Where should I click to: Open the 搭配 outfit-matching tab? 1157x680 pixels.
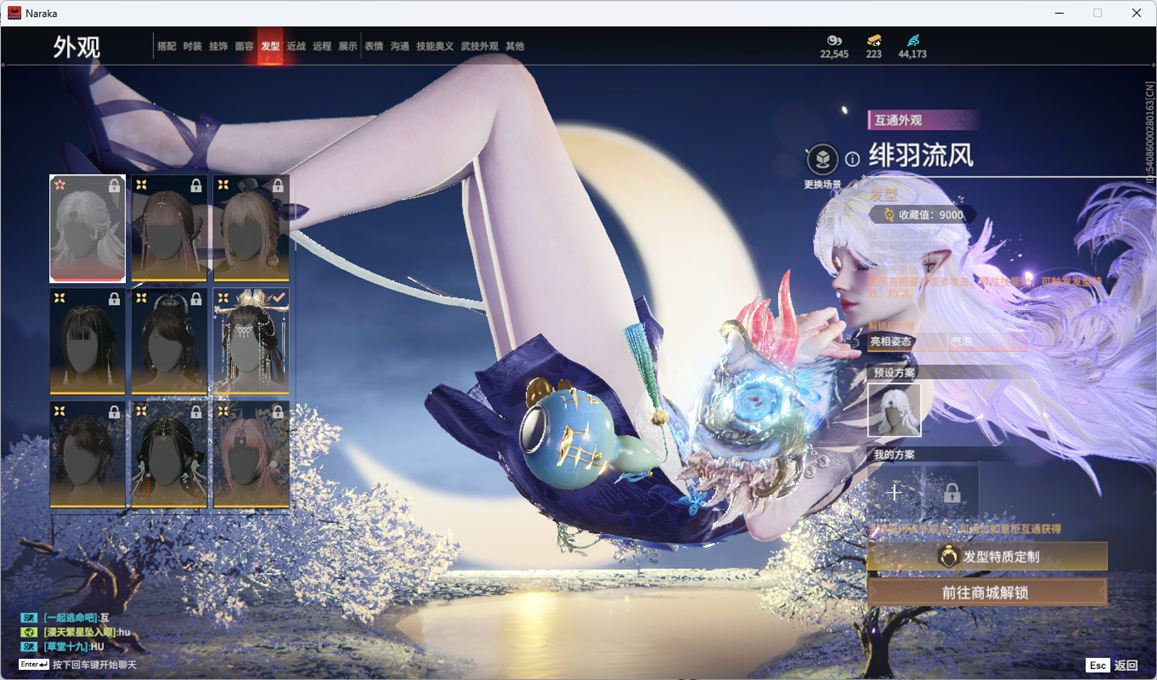[166, 46]
